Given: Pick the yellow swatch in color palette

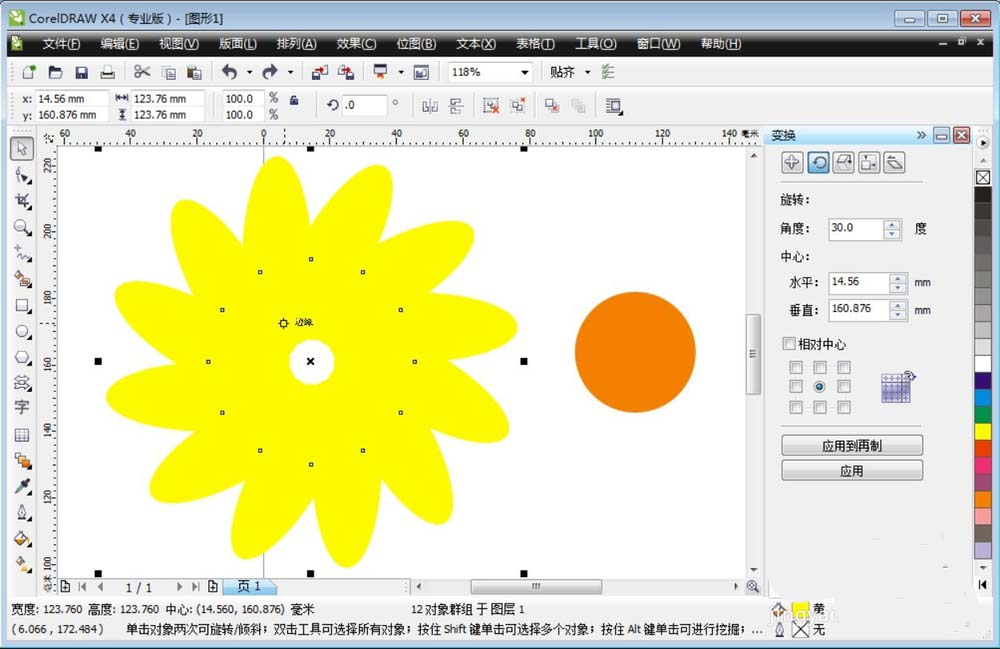Looking at the screenshot, I should pos(983,431).
